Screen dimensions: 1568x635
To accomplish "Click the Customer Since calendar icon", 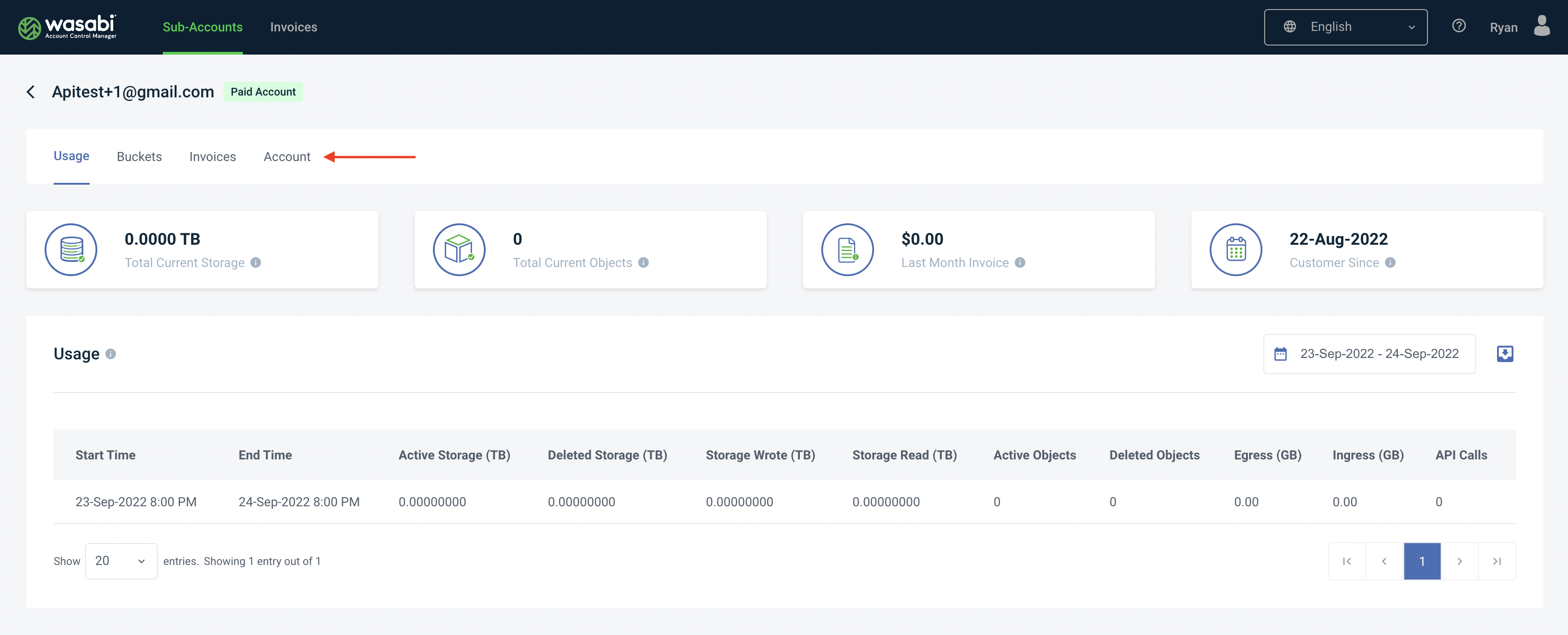I will 1236,250.
